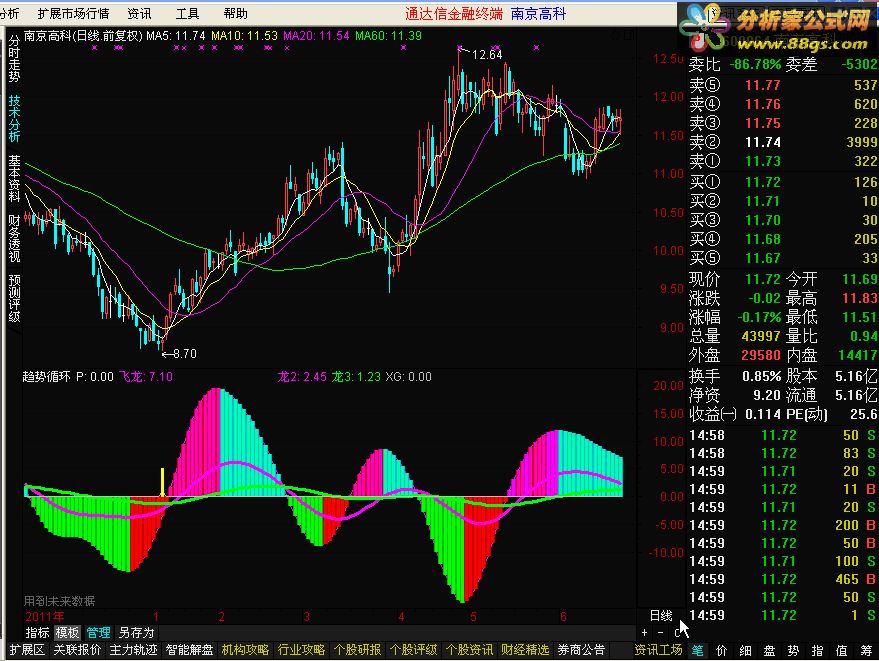Click the 12.64 high price marker

(x=487, y=55)
